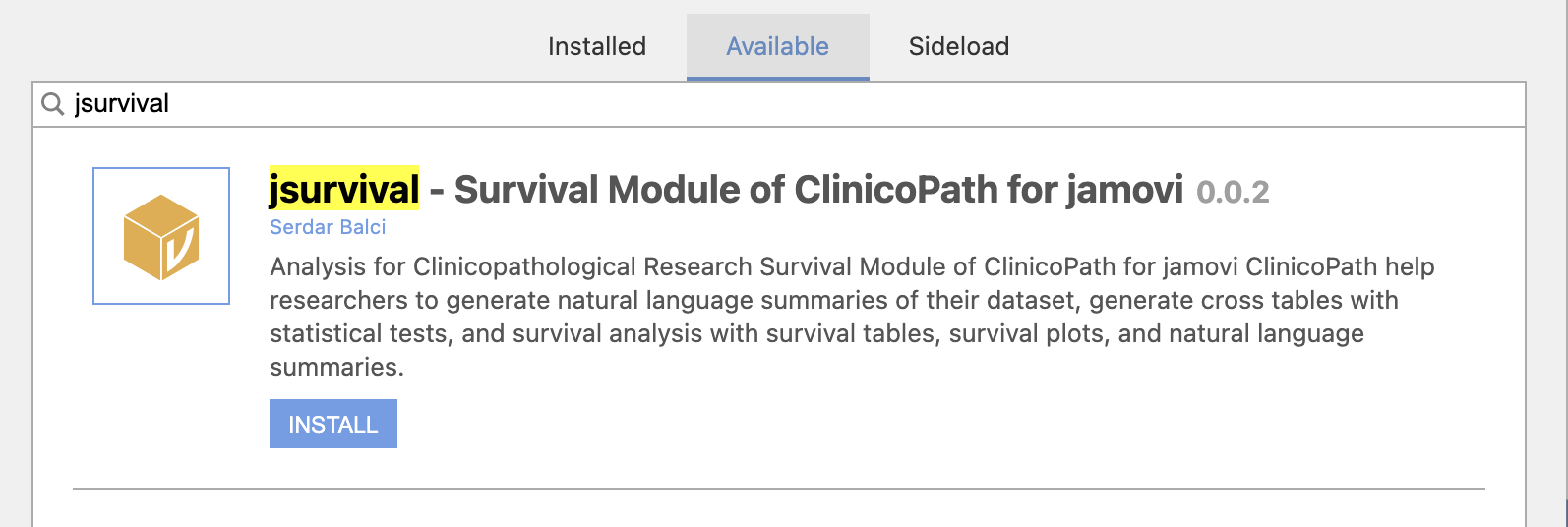
Task: Click the horizontal divider below the INSTALL button
Action: click(779, 488)
